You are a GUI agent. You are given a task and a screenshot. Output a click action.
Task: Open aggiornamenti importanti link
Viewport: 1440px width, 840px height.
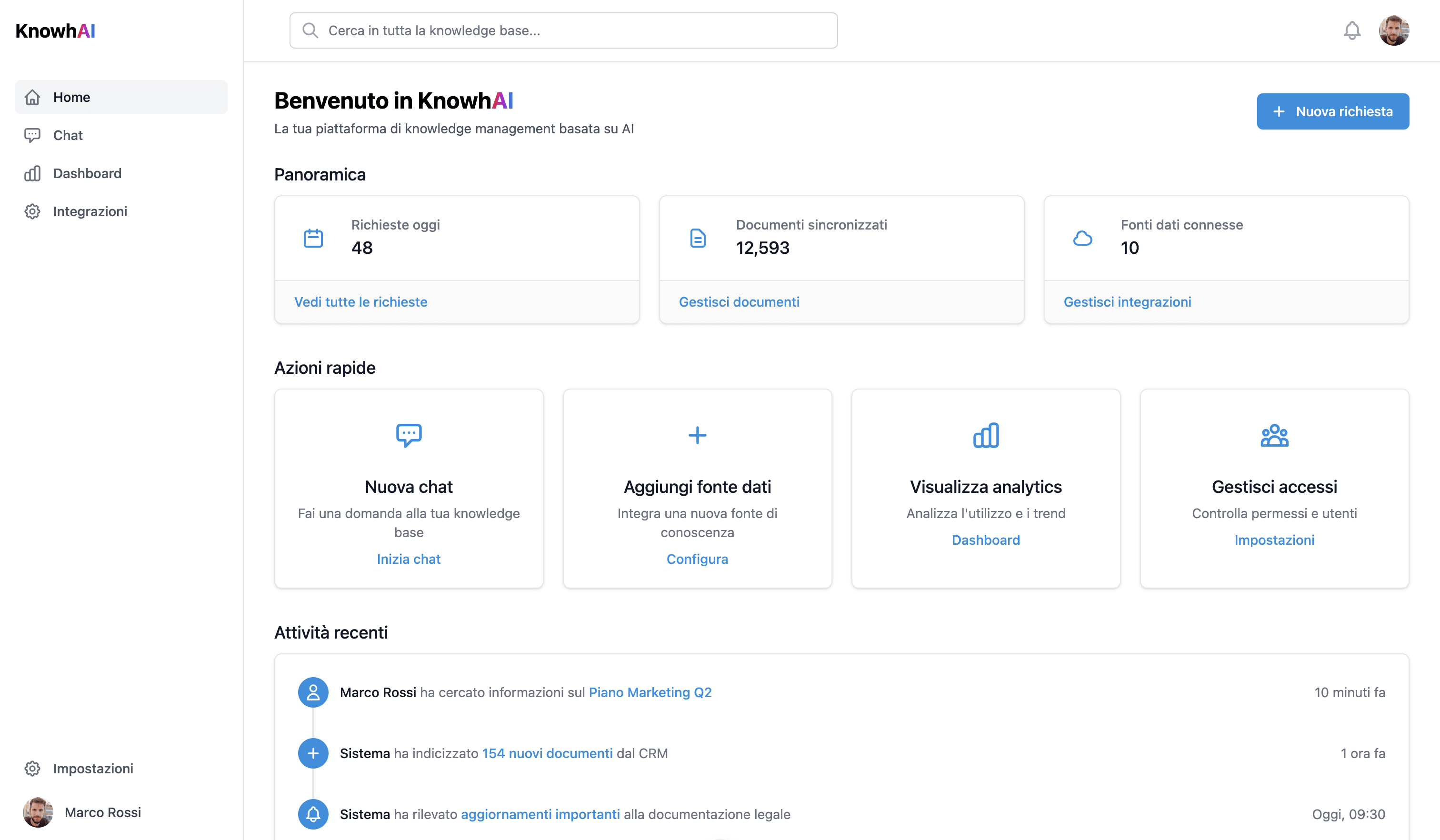pos(540,814)
